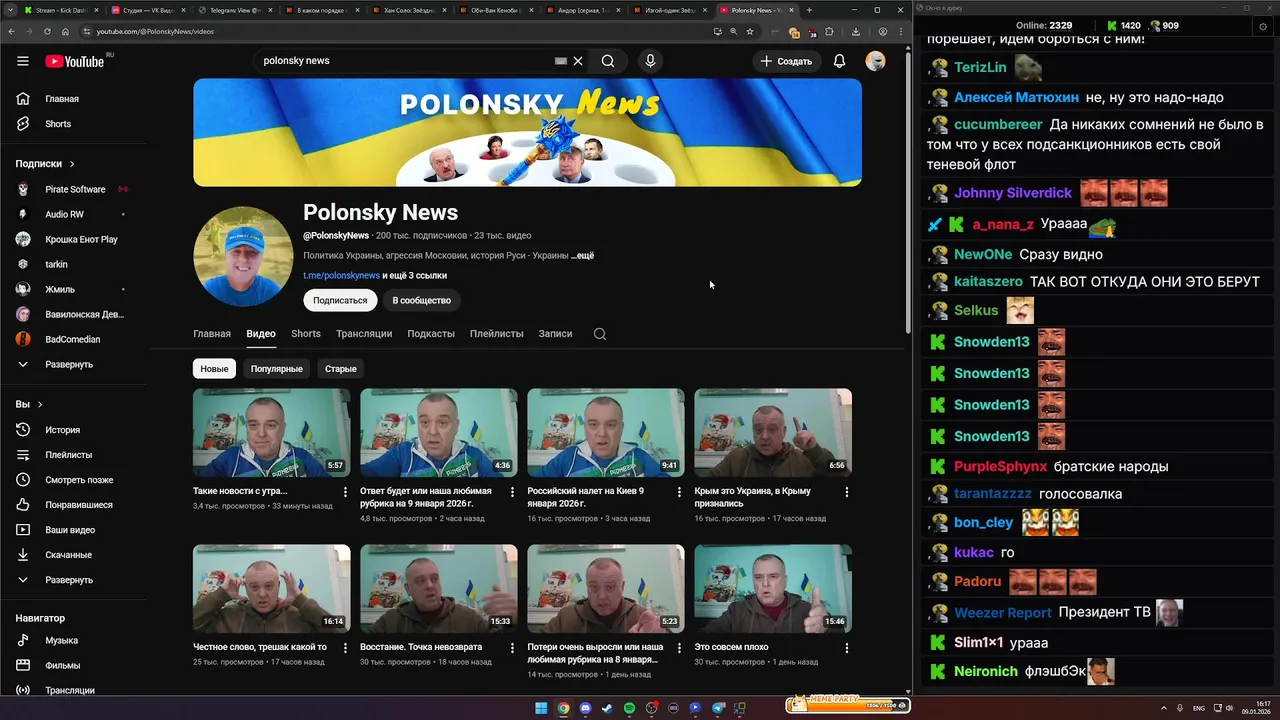Open the t.me/polonskynews link

(341, 275)
